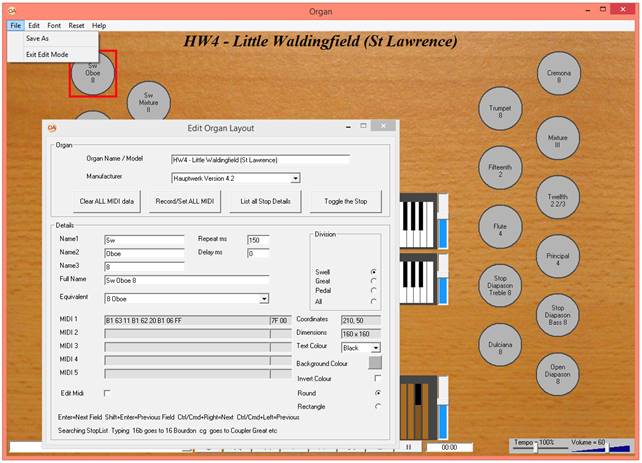Viewport: 642px width, 463px height.
Task: Click the Sw Oboe 8 stop knob
Action: 93,73
